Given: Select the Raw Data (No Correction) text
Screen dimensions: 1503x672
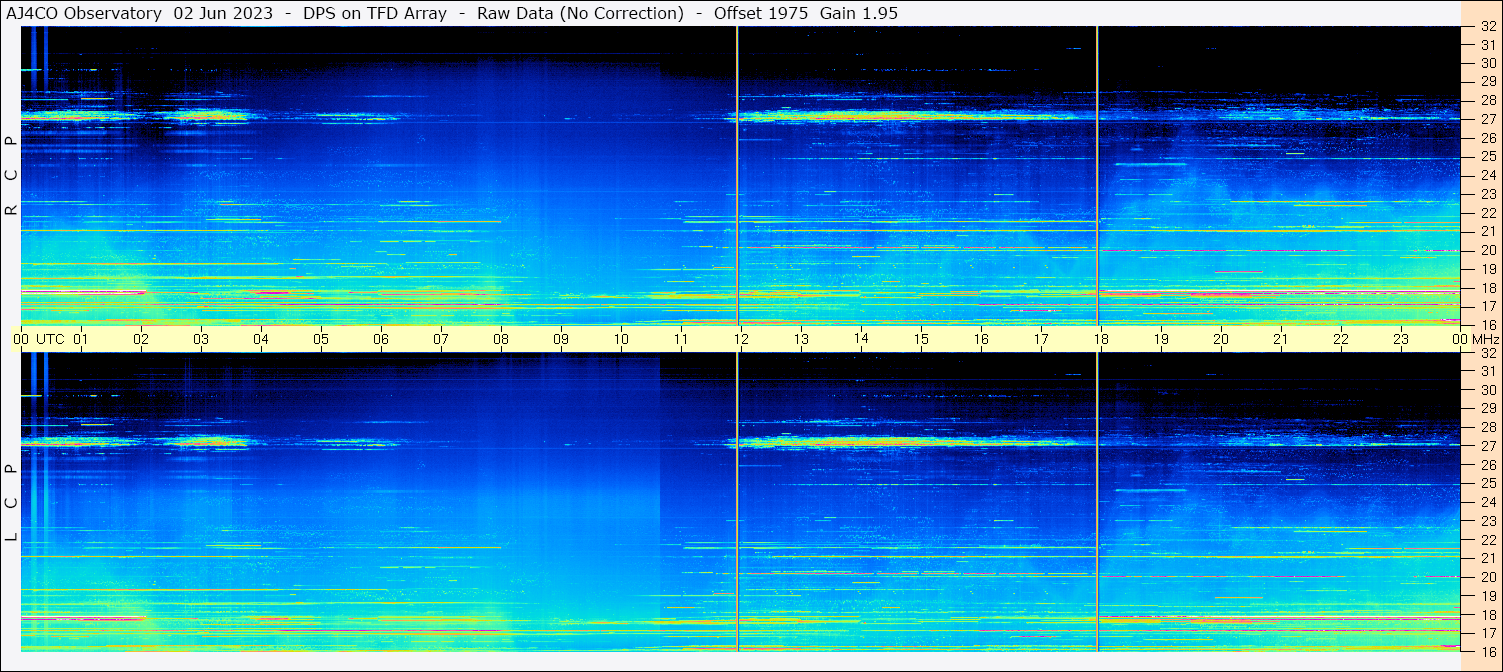Looking at the screenshot, I should (580, 13).
